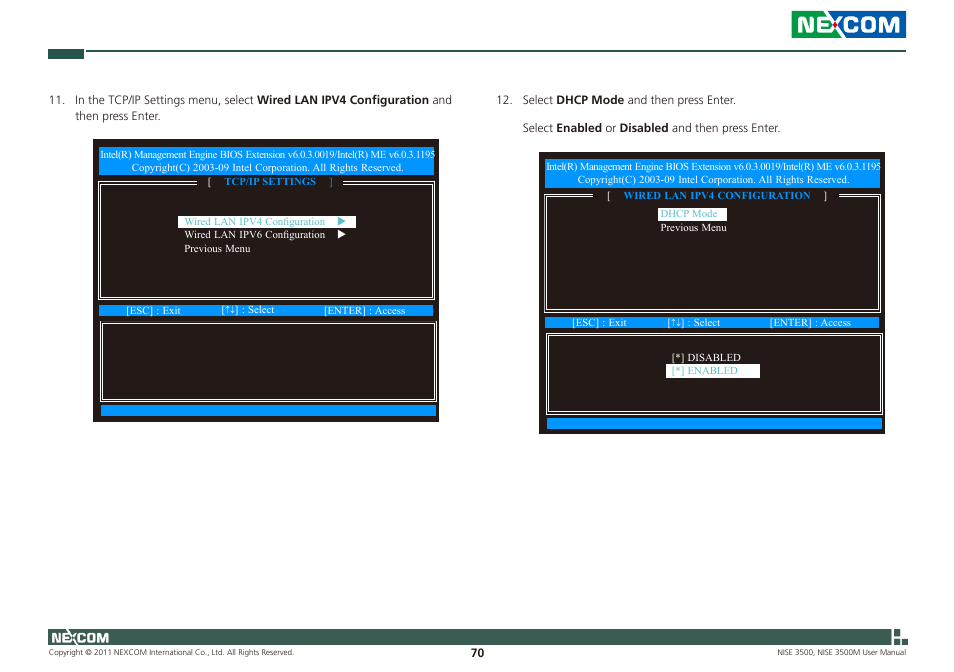The image size is (954, 672).
Task: Select the highlighted [*] ENABLED option
Action: [712, 371]
